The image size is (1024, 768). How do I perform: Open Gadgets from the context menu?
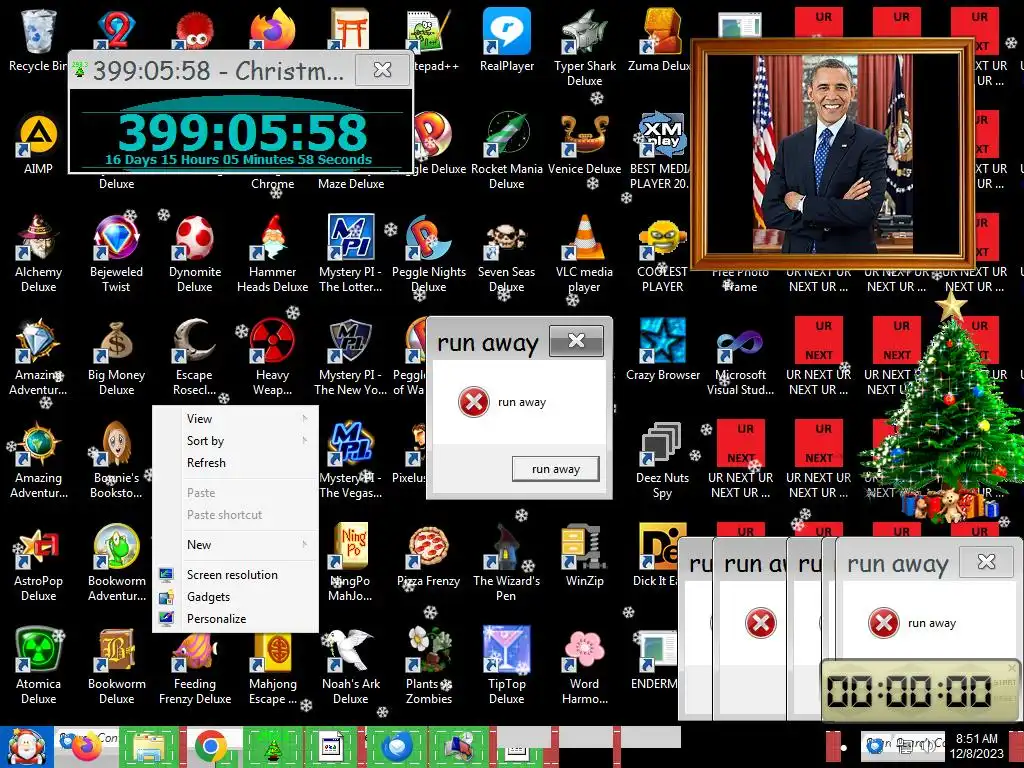[235, 597]
